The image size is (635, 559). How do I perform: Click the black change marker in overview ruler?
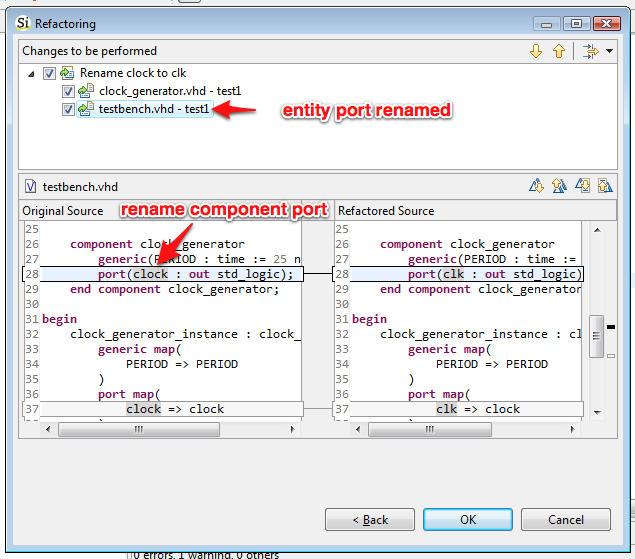click(611, 327)
